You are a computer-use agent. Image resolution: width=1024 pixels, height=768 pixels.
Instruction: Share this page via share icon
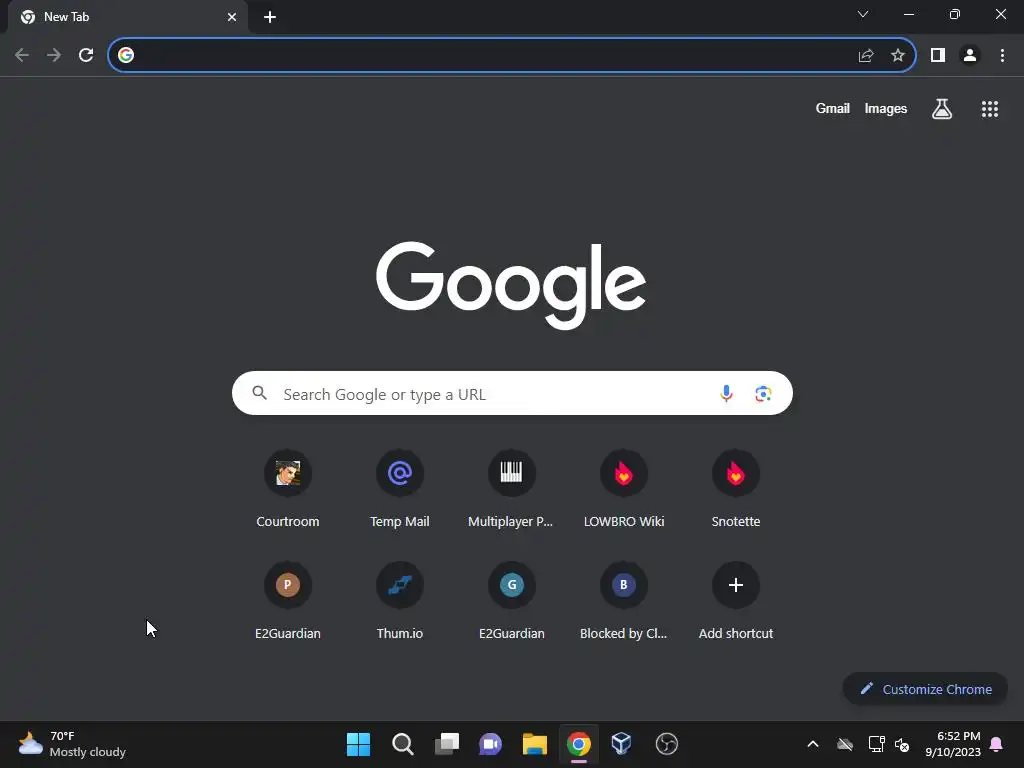(x=866, y=55)
